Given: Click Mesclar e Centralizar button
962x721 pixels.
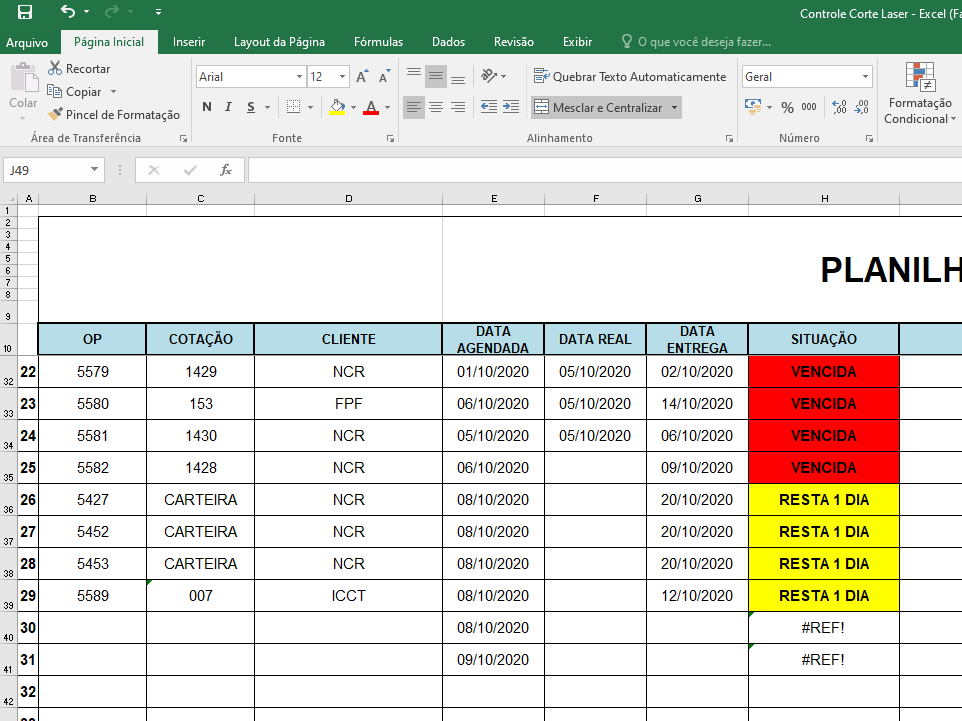Looking at the screenshot, I should tap(599, 107).
